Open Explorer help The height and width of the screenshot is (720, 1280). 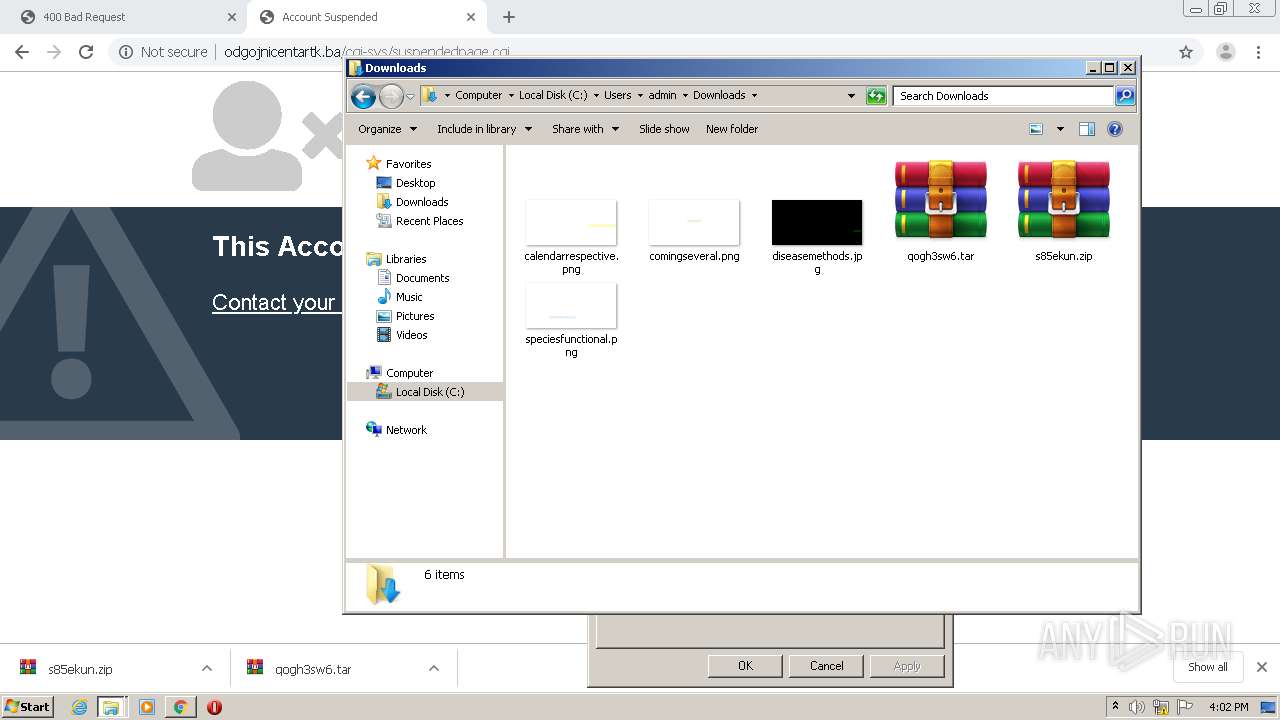click(1115, 129)
